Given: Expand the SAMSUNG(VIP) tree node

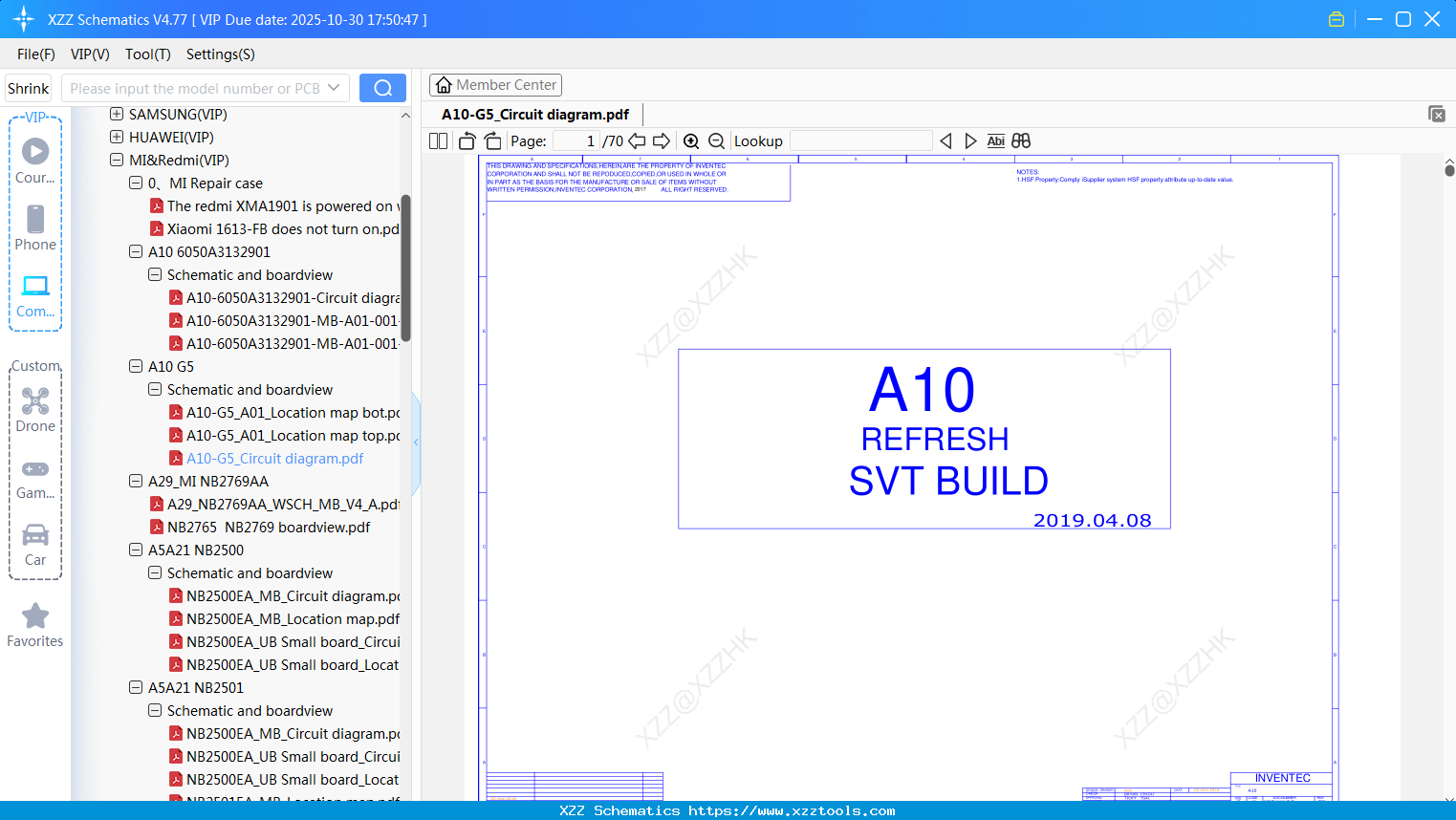Looking at the screenshot, I should [117, 115].
